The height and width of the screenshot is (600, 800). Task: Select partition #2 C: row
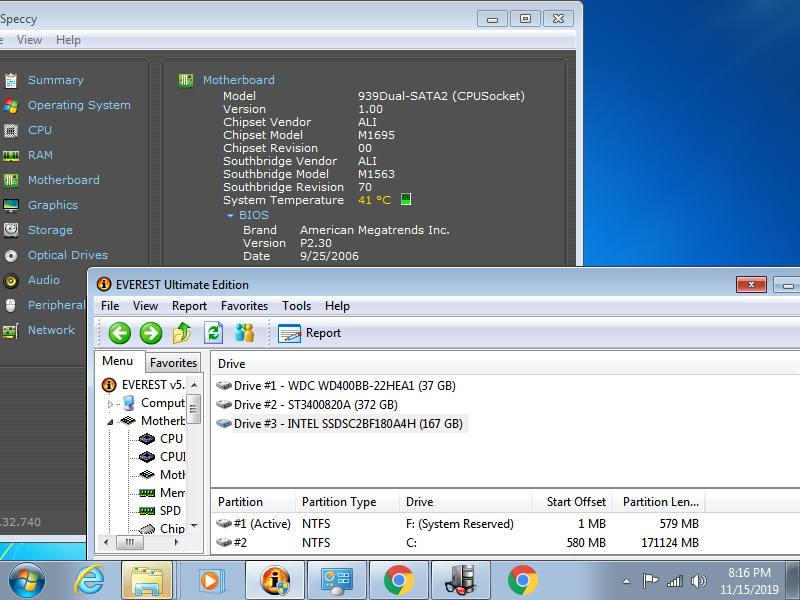(x=457, y=543)
